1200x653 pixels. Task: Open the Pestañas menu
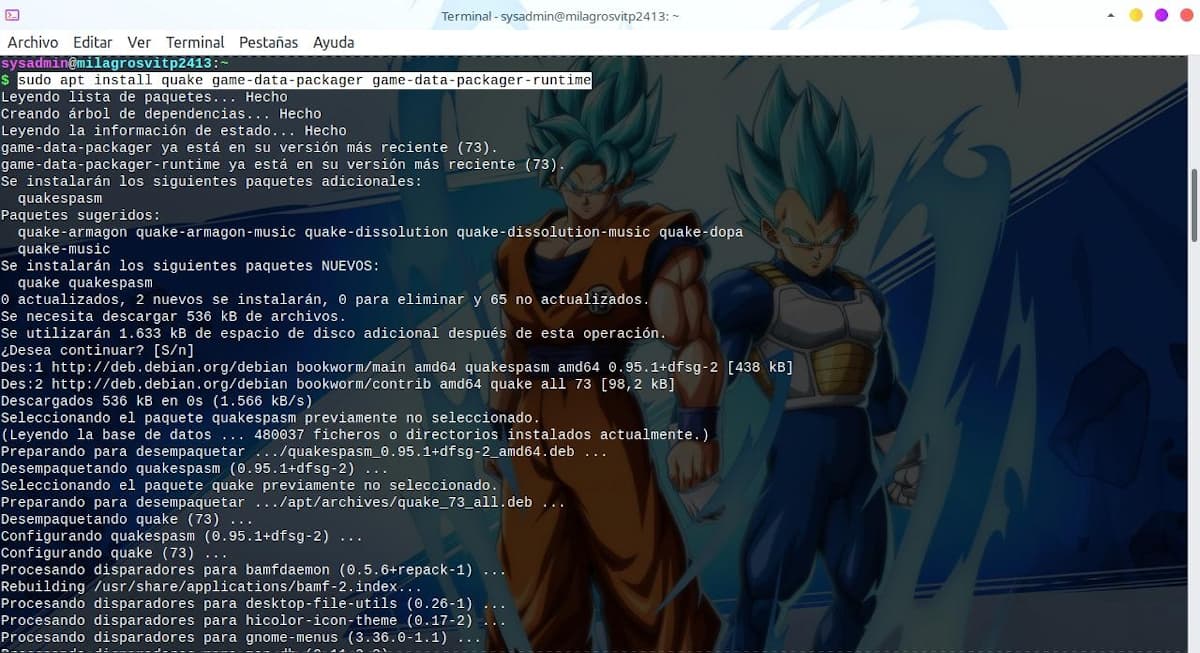click(x=268, y=42)
